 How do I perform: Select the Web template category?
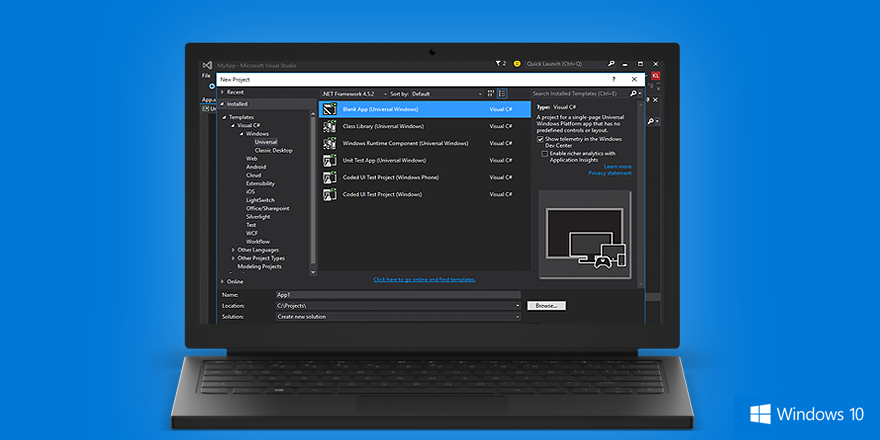(x=251, y=159)
